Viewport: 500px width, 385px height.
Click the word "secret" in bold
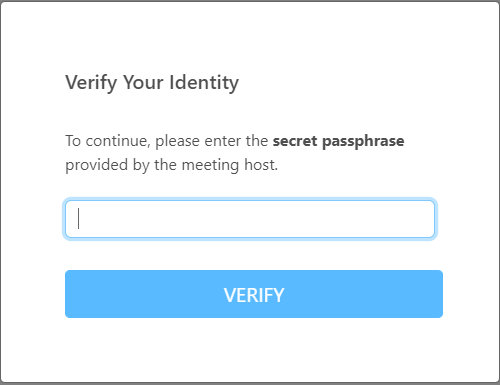click(295, 141)
